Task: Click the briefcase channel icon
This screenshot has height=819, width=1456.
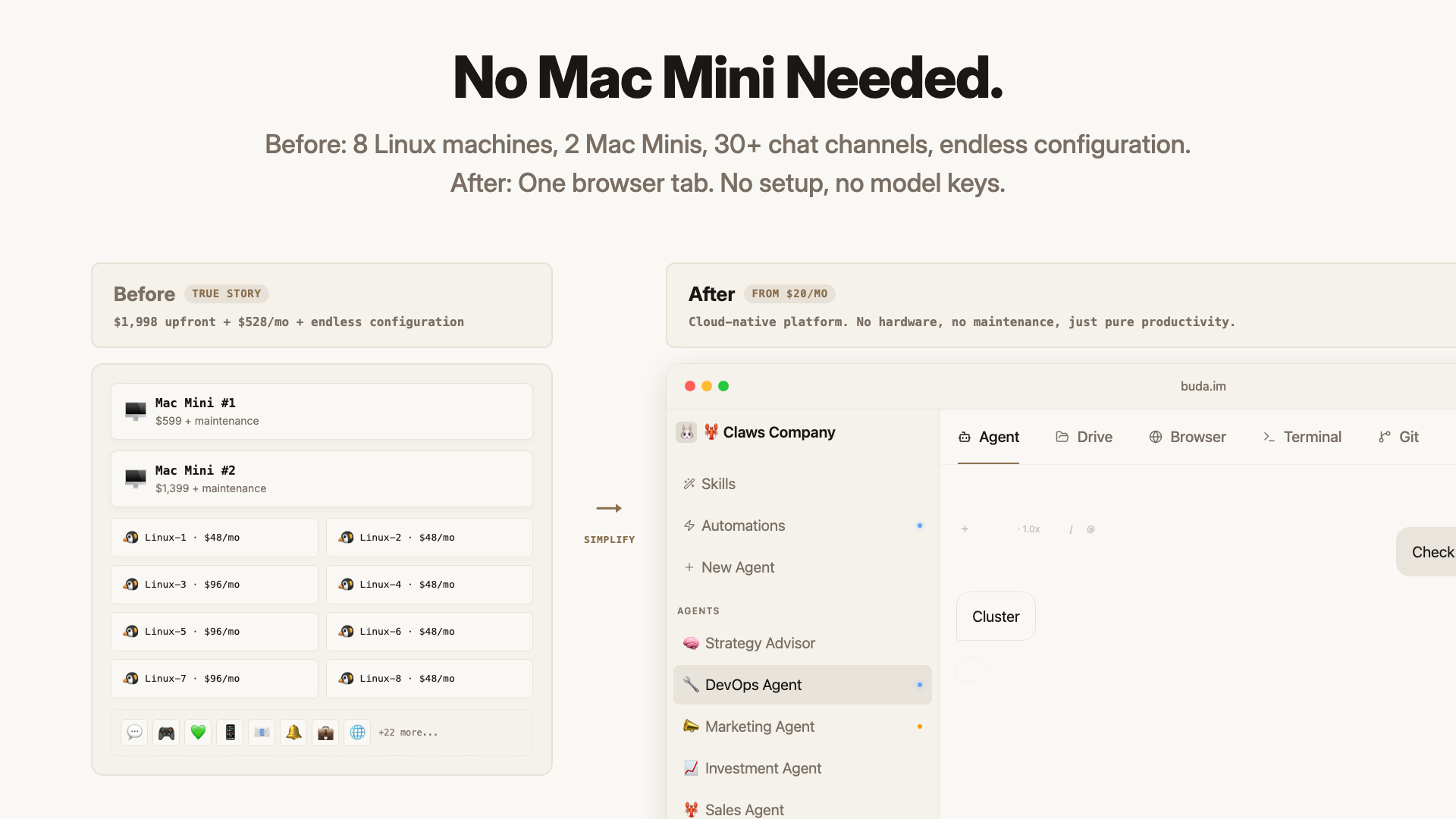Action: click(325, 733)
